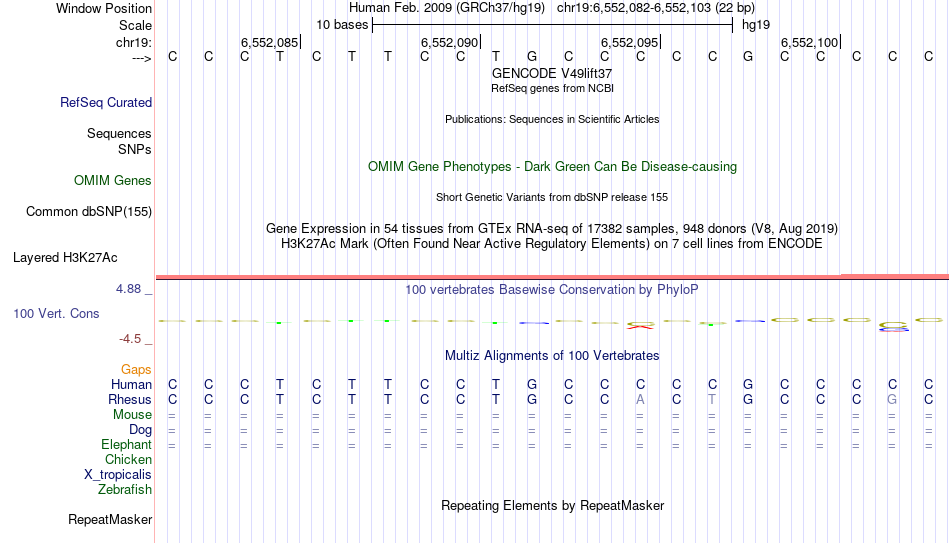Open the RefSeq Curated track label

(105, 102)
